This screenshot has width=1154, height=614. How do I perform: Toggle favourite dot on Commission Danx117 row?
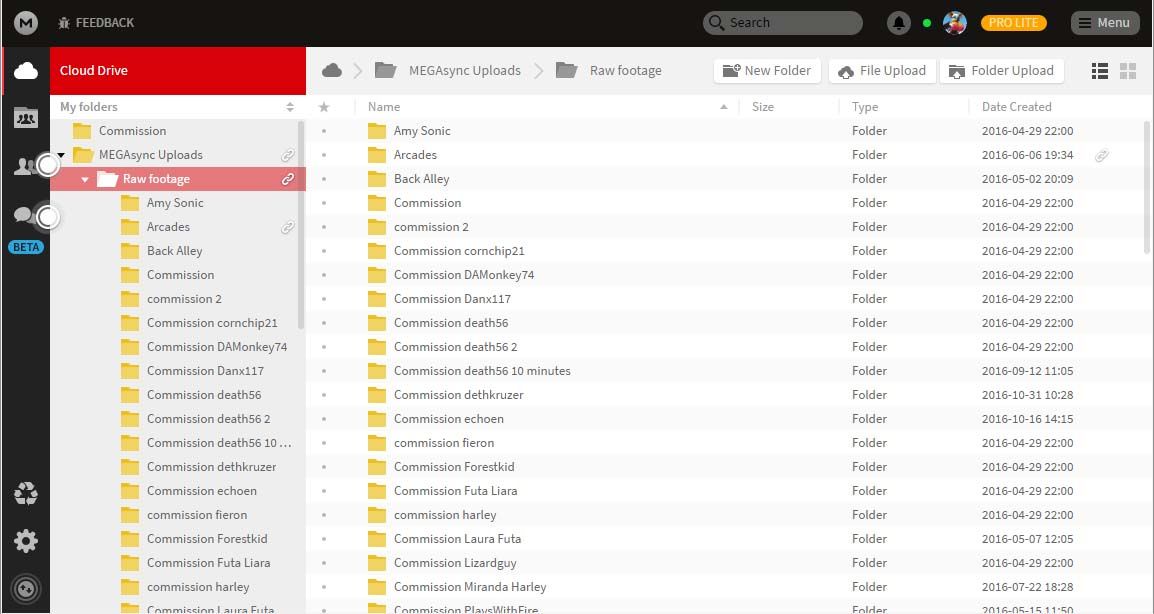[x=324, y=299]
